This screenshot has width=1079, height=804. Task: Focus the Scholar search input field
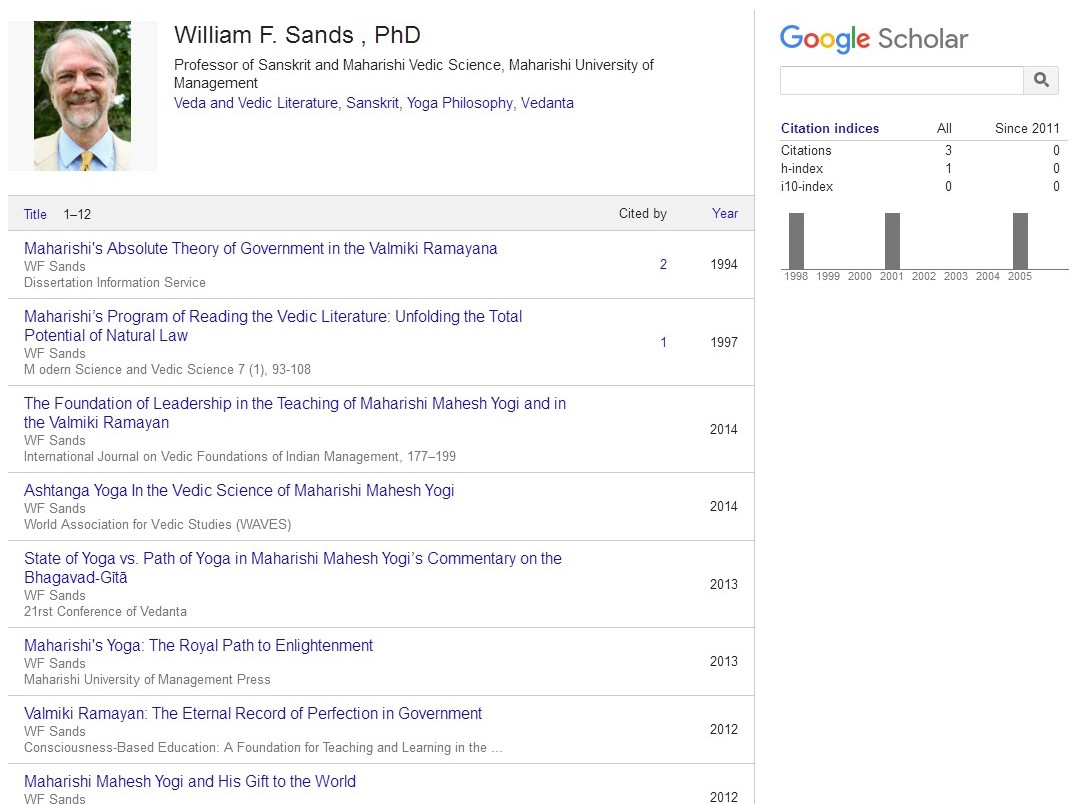[901, 81]
